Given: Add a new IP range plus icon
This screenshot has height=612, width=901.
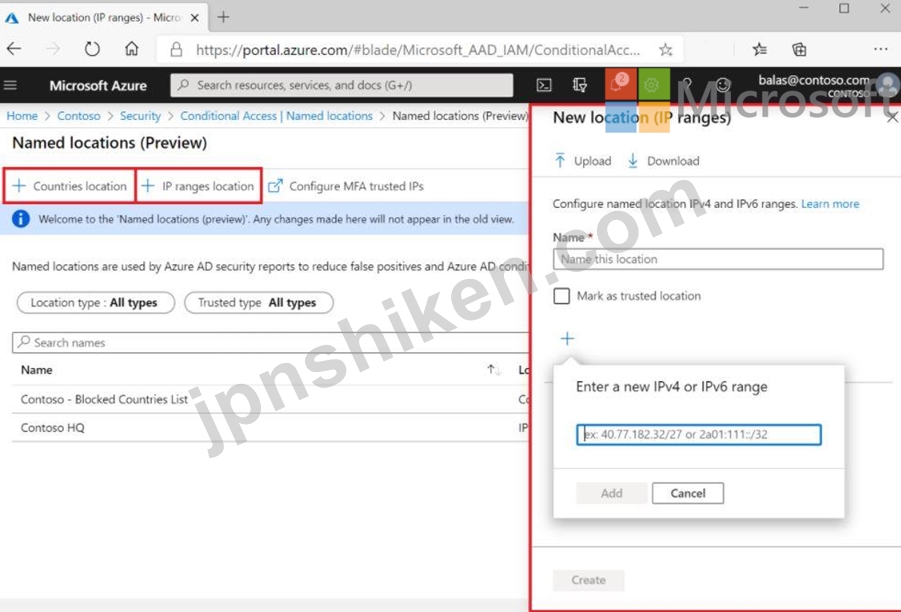Looking at the screenshot, I should click(567, 338).
